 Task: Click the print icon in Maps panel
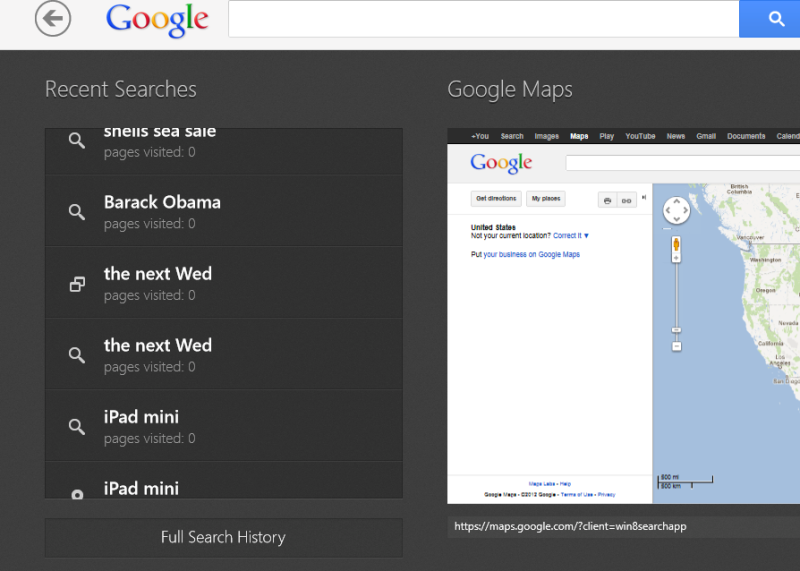tap(607, 201)
